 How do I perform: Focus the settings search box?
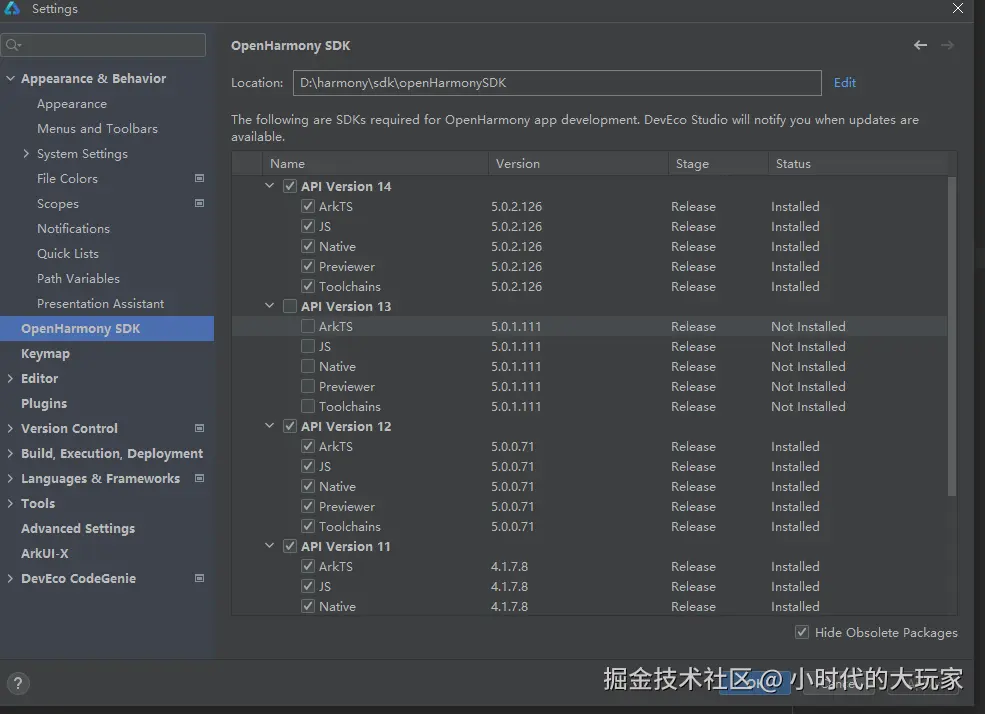103,45
